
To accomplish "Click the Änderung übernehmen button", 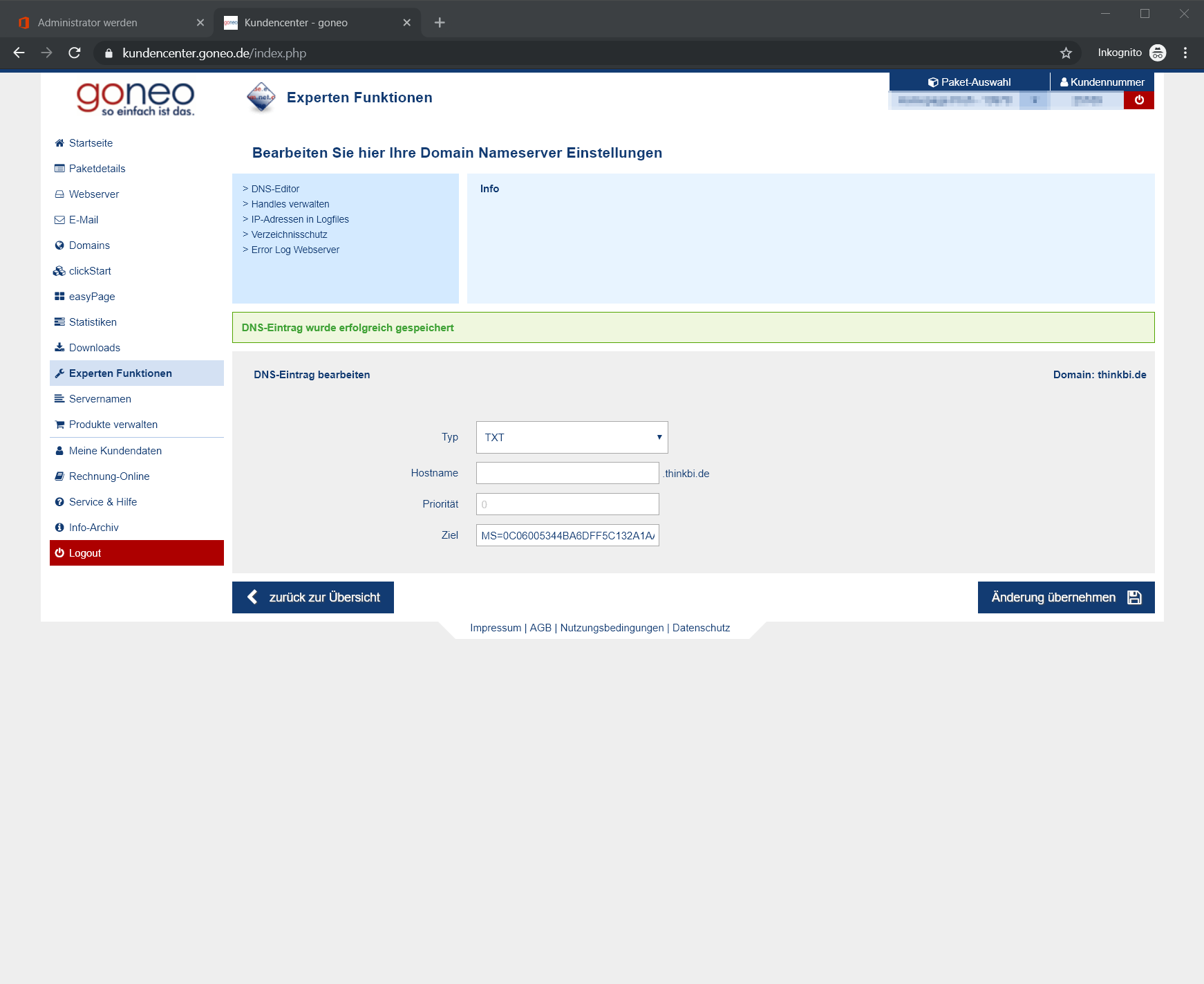I will coord(1066,597).
